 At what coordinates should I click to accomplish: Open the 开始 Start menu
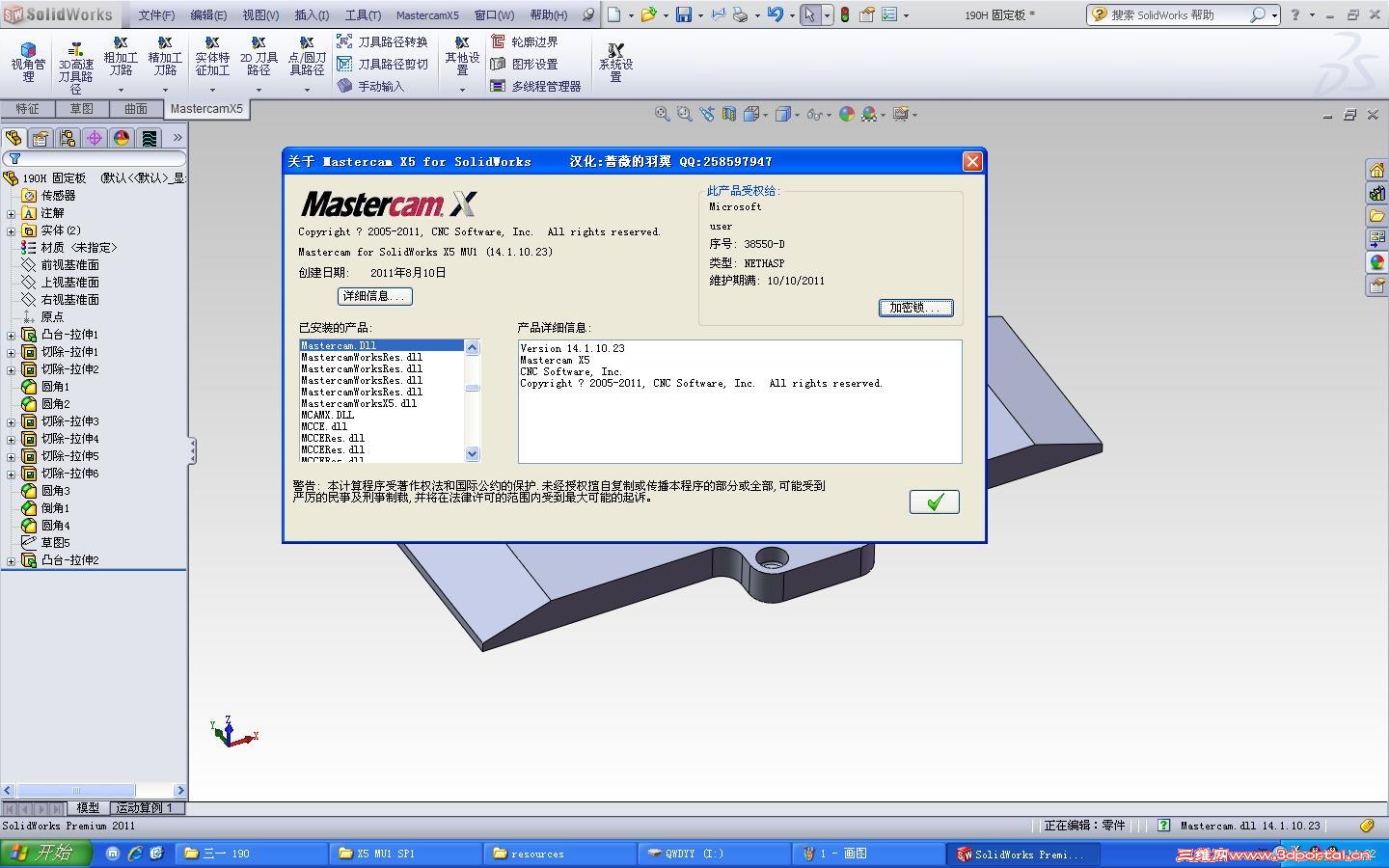tap(46, 854)
